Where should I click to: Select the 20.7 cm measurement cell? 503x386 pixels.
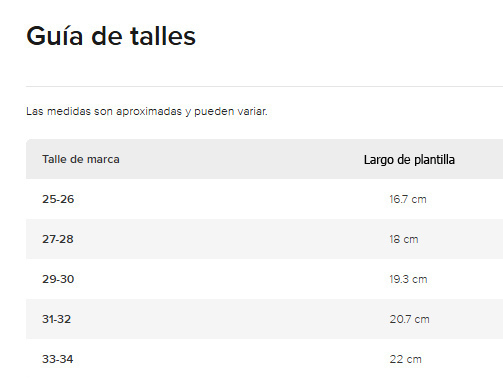pos(409,319)
